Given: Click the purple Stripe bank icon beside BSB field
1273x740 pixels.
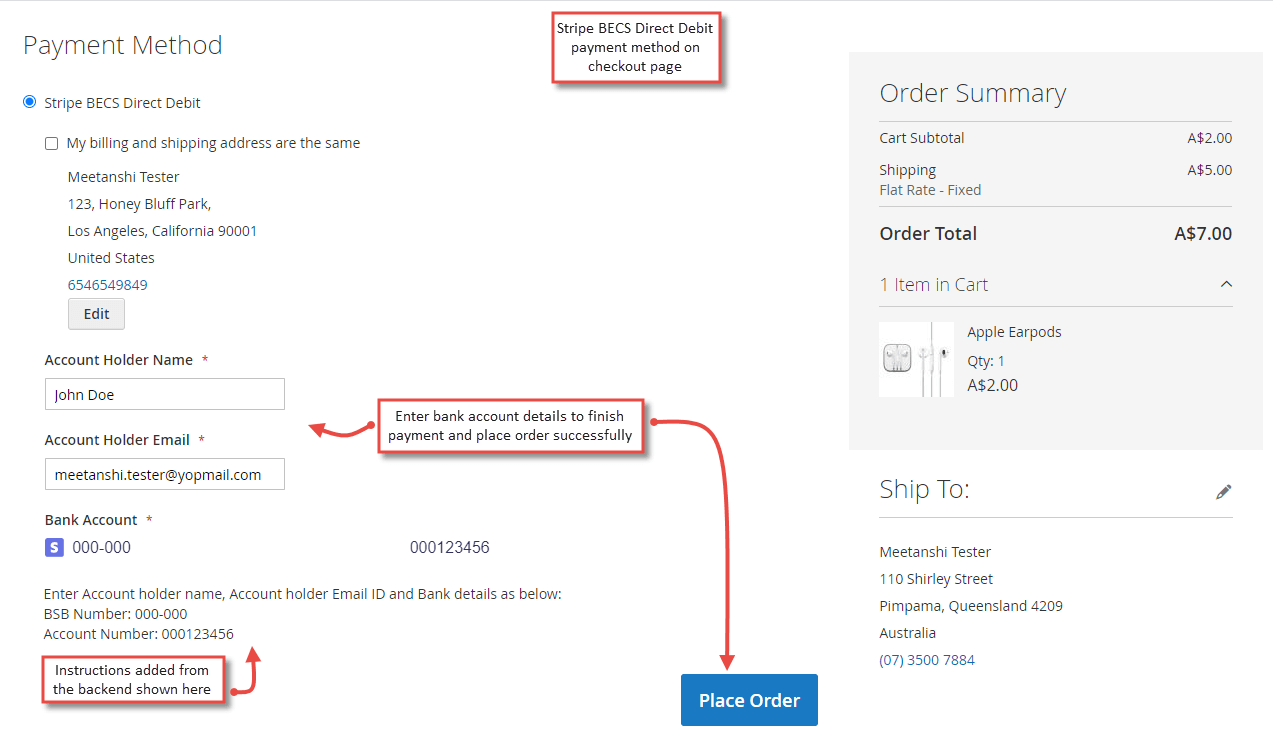Looking at the screenshot, I should 53,547.
